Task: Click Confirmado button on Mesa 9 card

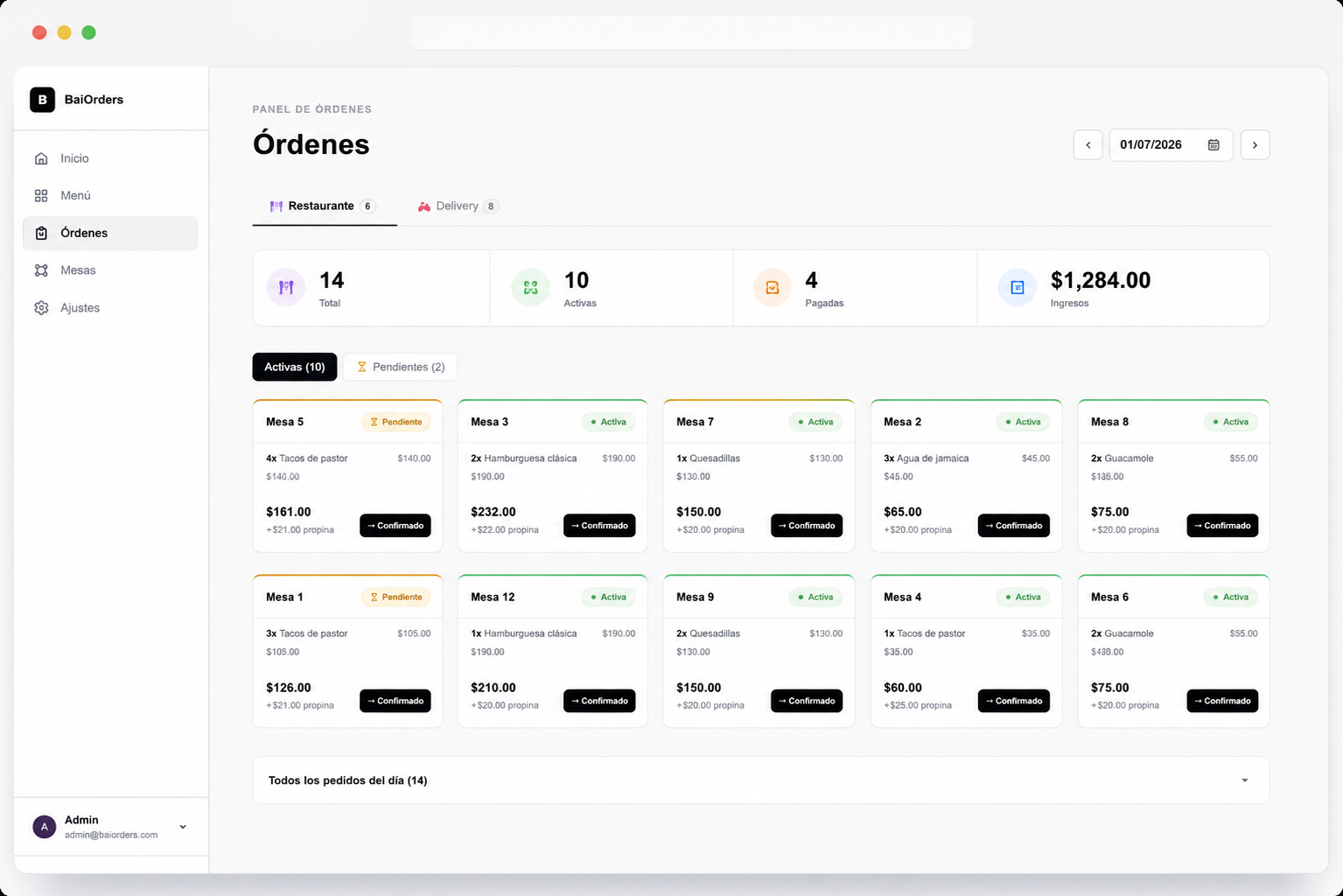Action: click(807, 701)
